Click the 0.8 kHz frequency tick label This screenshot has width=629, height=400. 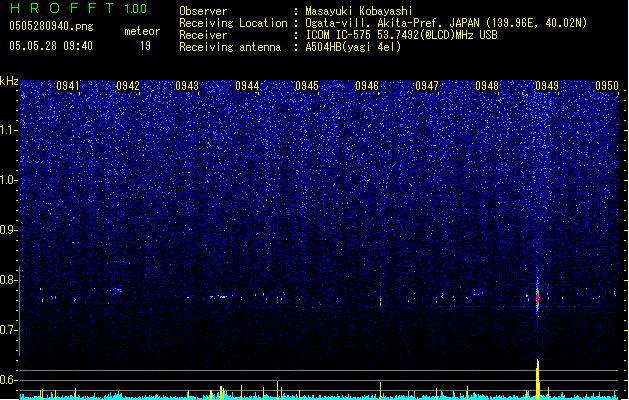pyautogui.click(x=9, y=280)
